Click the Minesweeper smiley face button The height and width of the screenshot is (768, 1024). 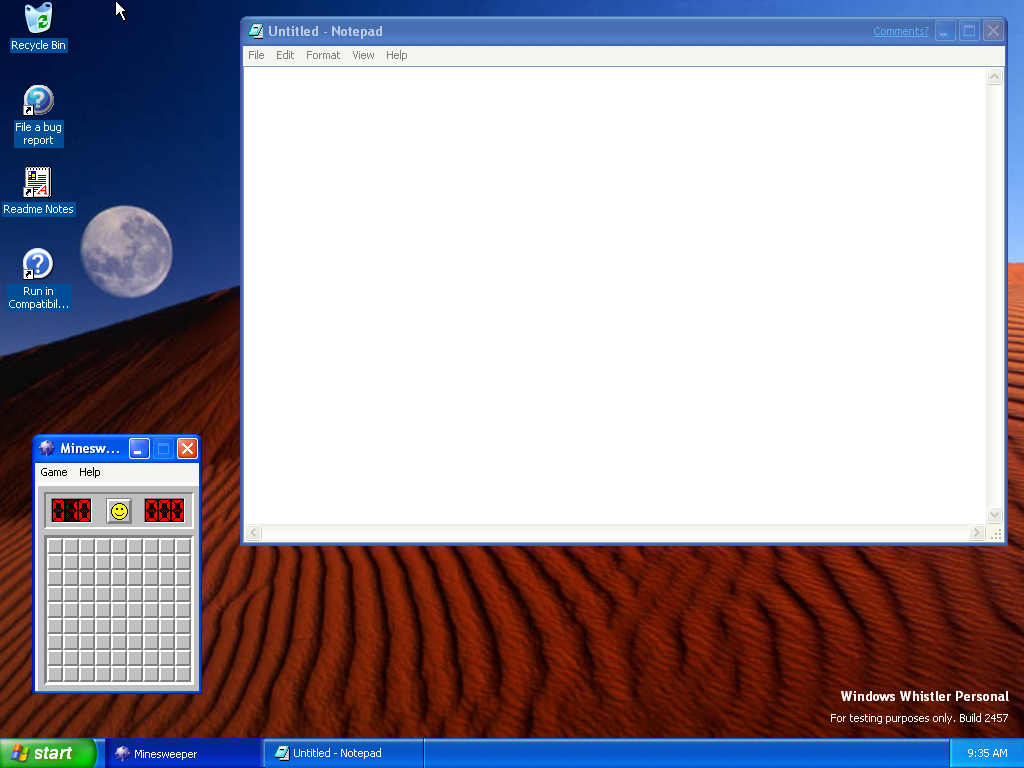(119, 511)
